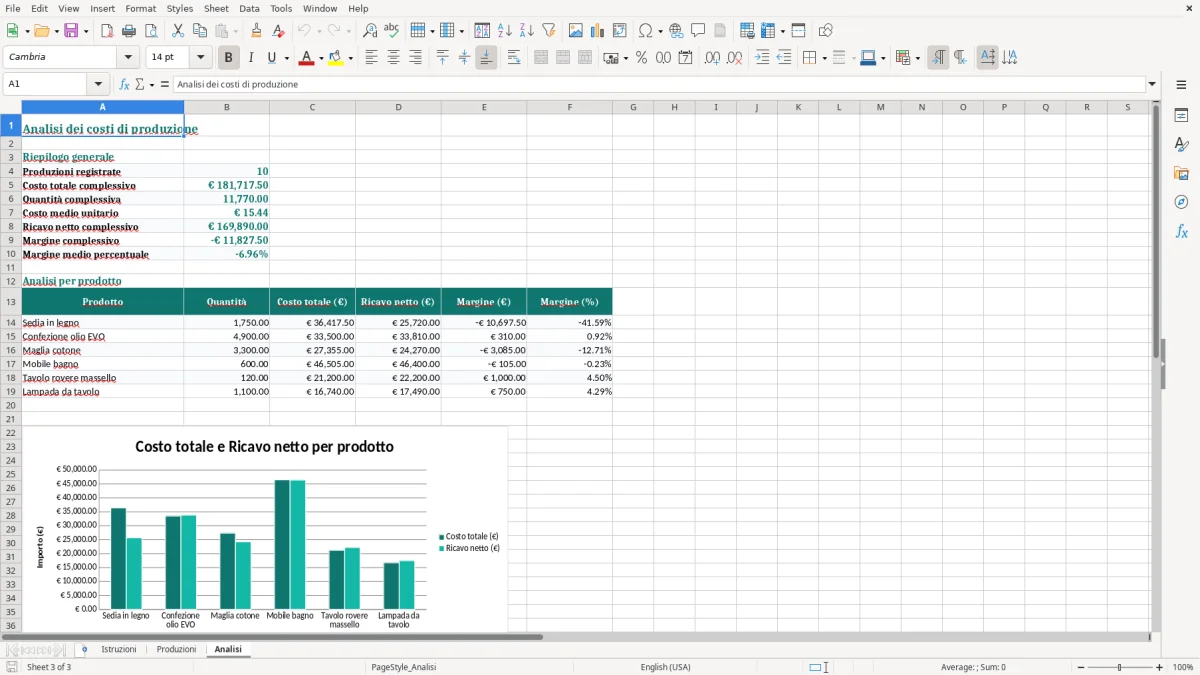Click the yellow Background Color swatch
The width and height of the screenshot is (1200, 675).
point(335,58)
